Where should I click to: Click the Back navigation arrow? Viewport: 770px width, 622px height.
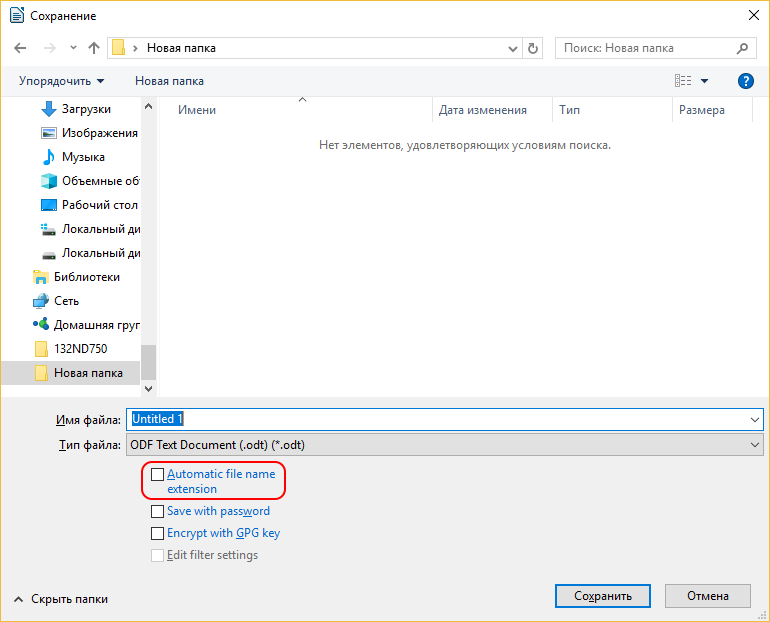pos(20,48)
